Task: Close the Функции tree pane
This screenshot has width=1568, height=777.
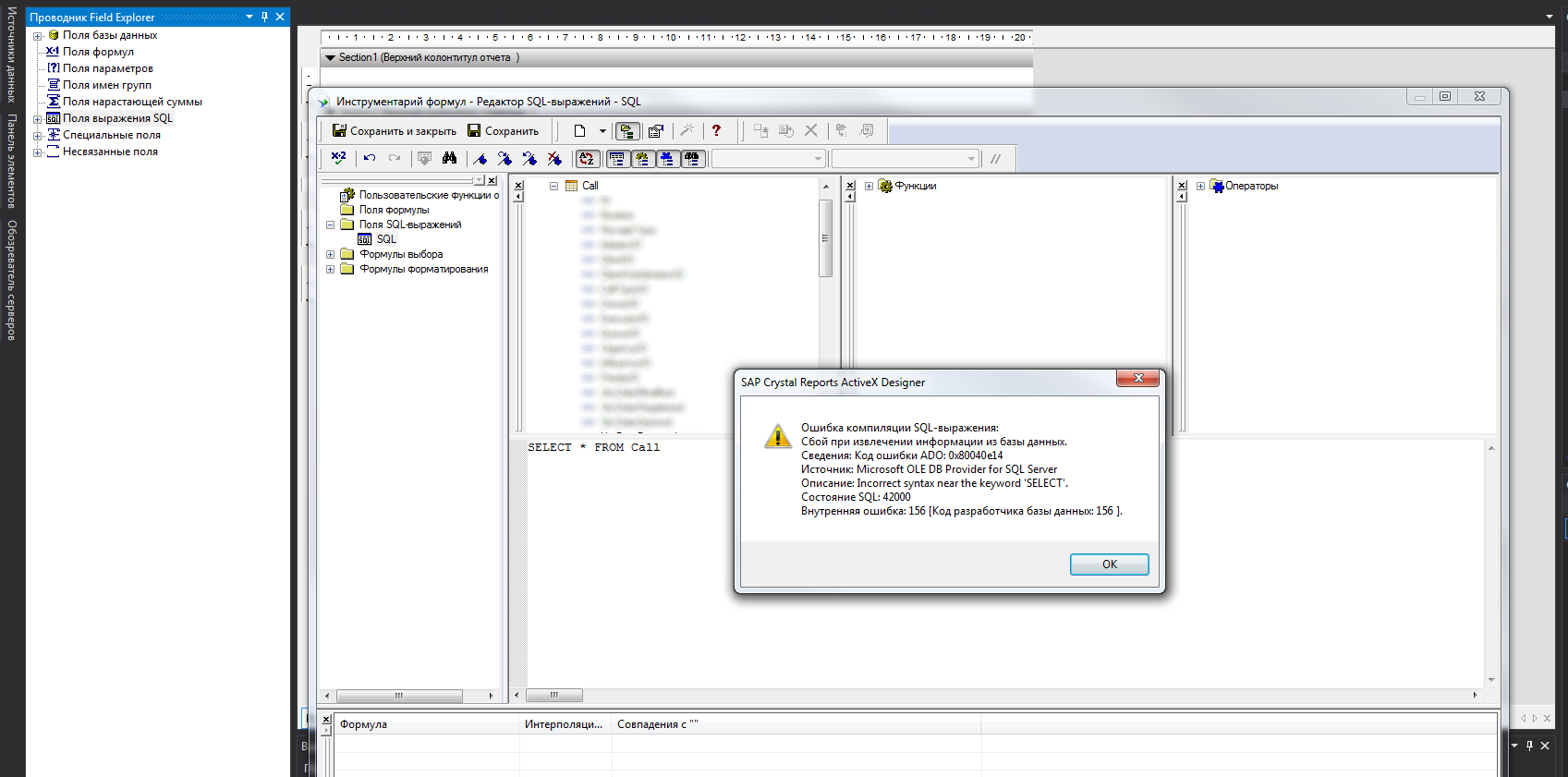Action: (851, 186)
